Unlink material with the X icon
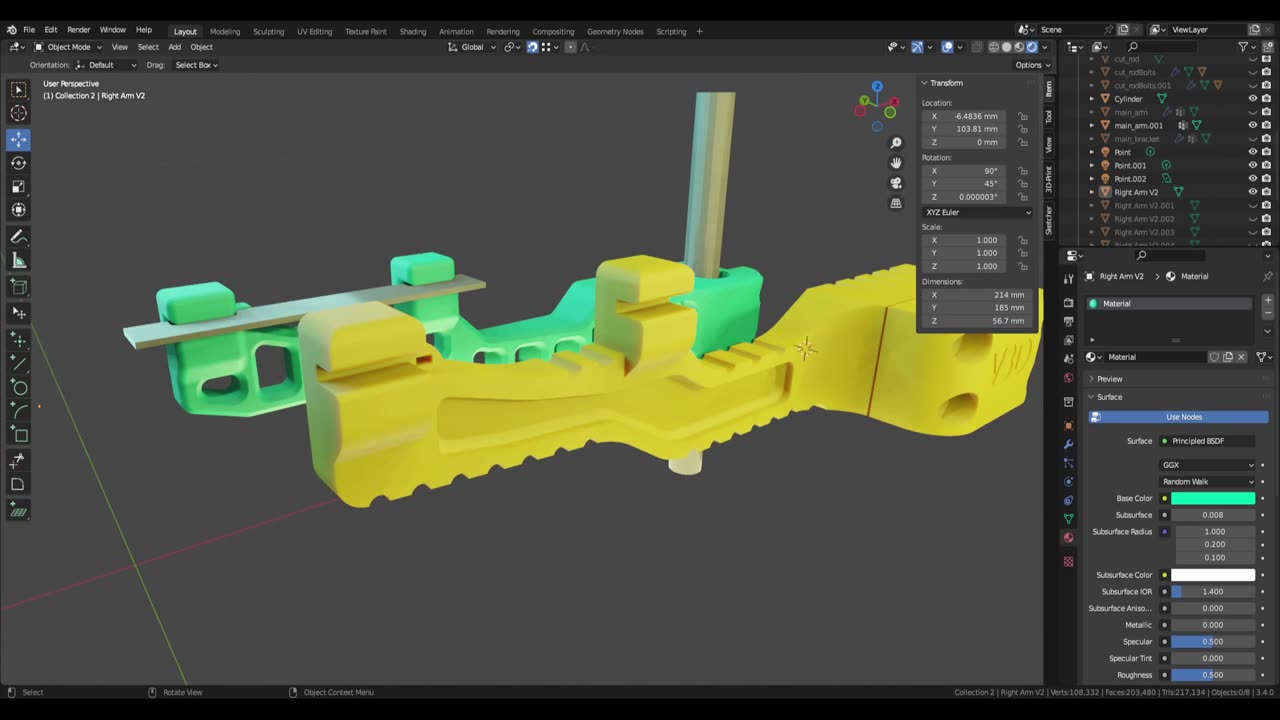Viewport: 1280px width, 720px height. [x=1242, y=357]
